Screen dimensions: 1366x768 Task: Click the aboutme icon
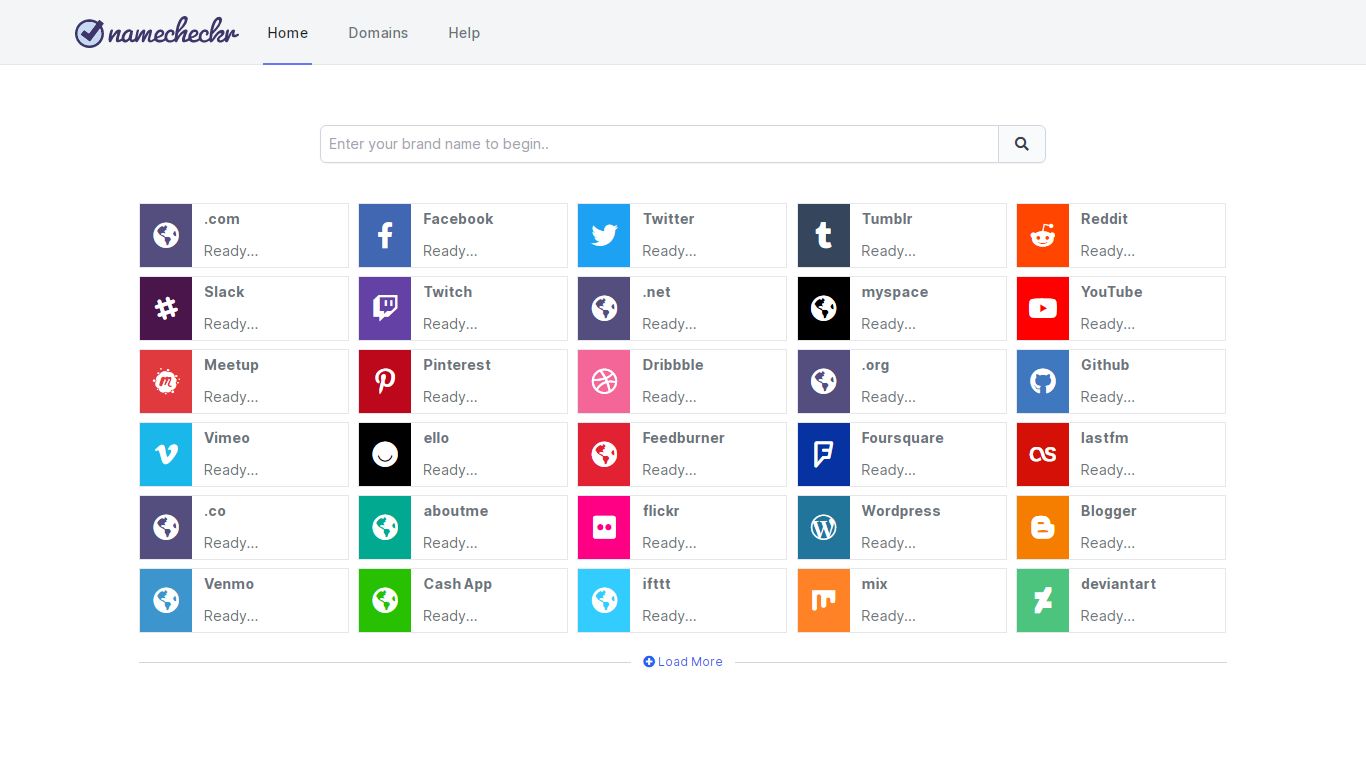pos(385,528)
